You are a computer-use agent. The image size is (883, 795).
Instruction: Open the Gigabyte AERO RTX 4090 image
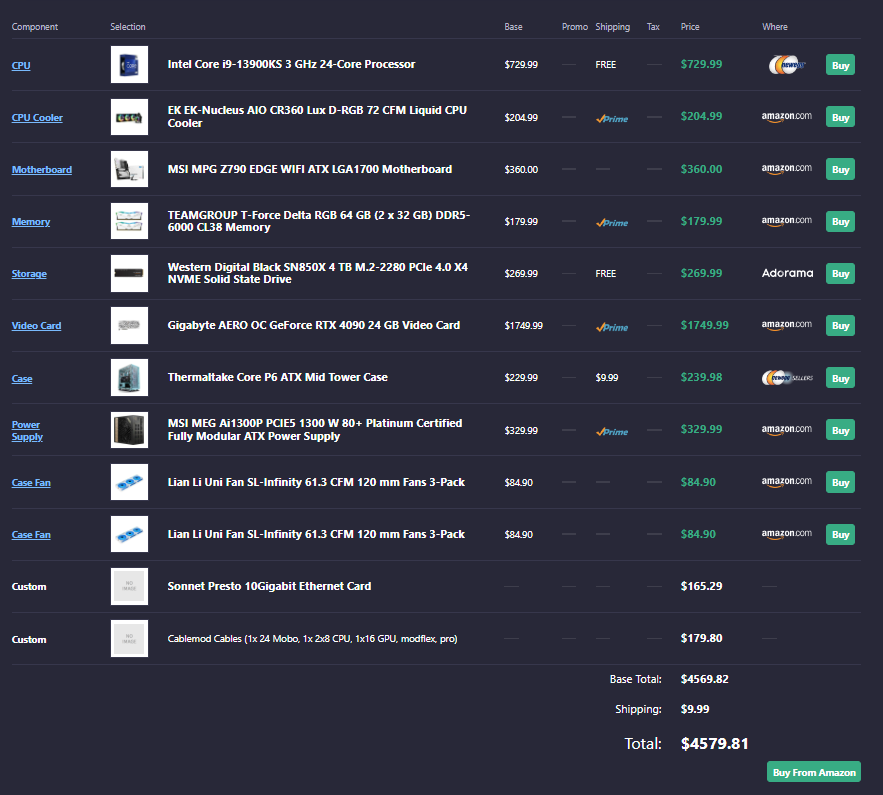[130, 325]
